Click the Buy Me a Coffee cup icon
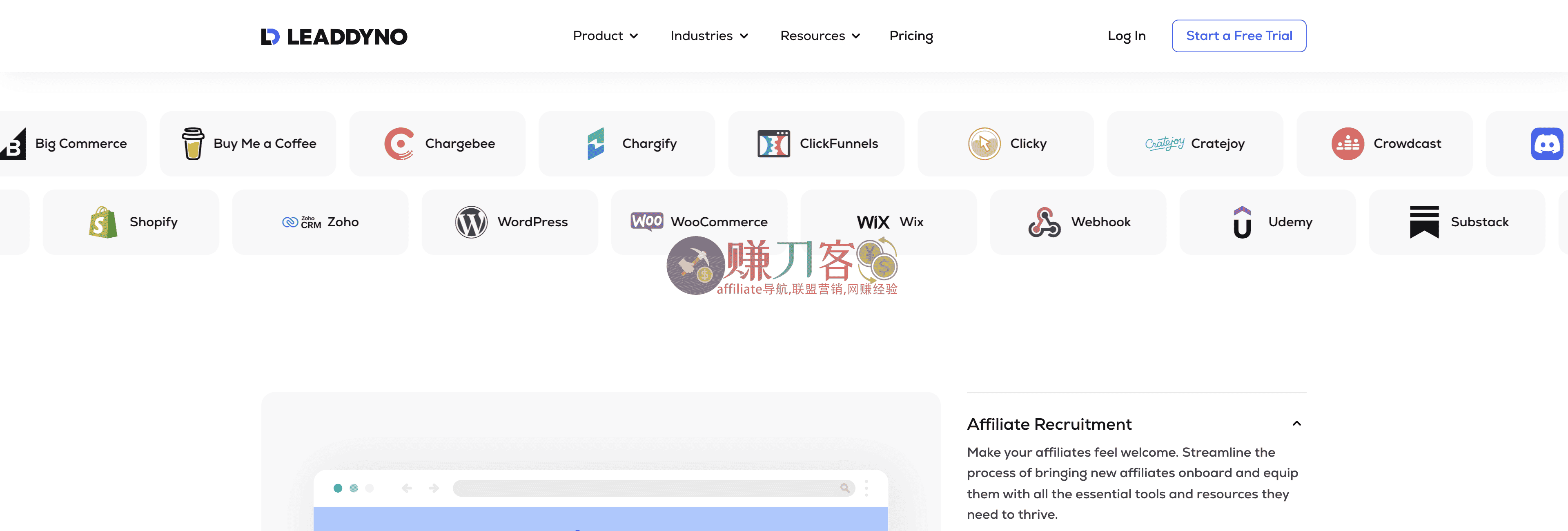1568x531 pixels. click(193, 144)
